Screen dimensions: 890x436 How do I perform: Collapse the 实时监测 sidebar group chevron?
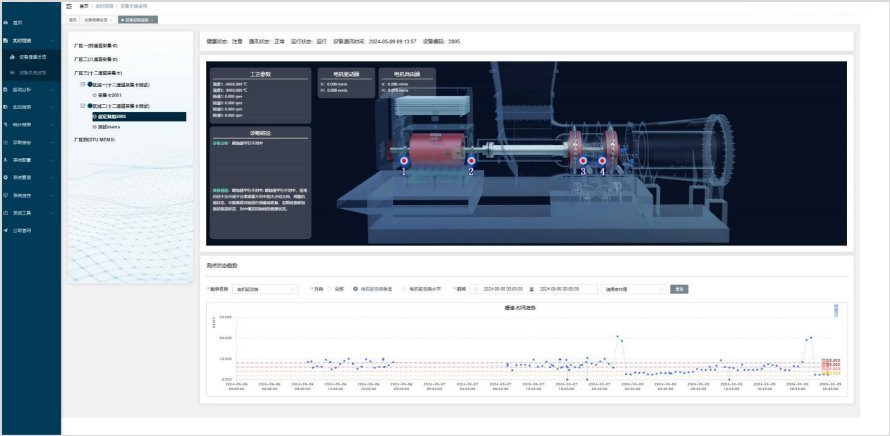coord(53,41)
